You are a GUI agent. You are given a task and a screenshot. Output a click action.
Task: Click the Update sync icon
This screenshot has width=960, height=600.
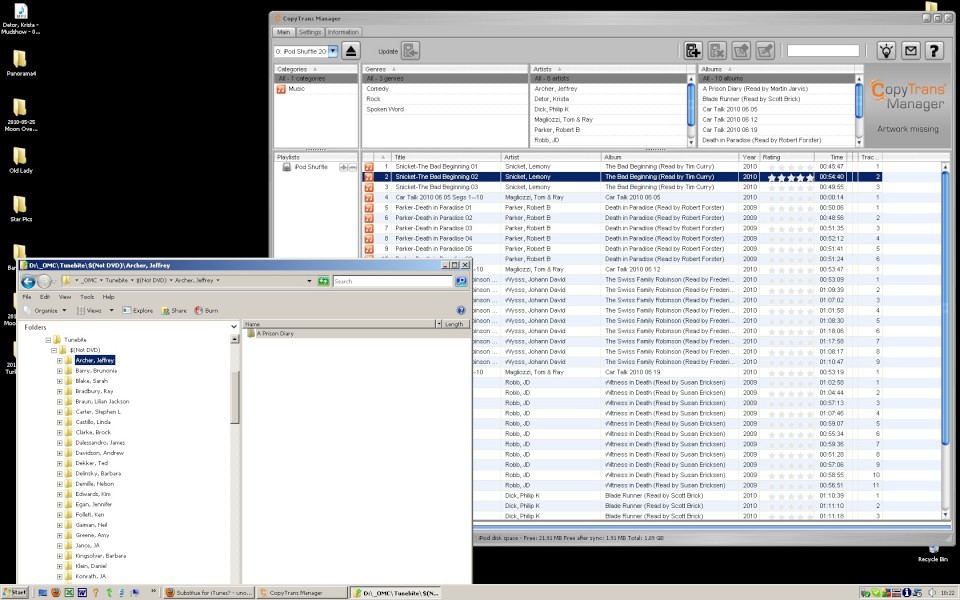411,51
